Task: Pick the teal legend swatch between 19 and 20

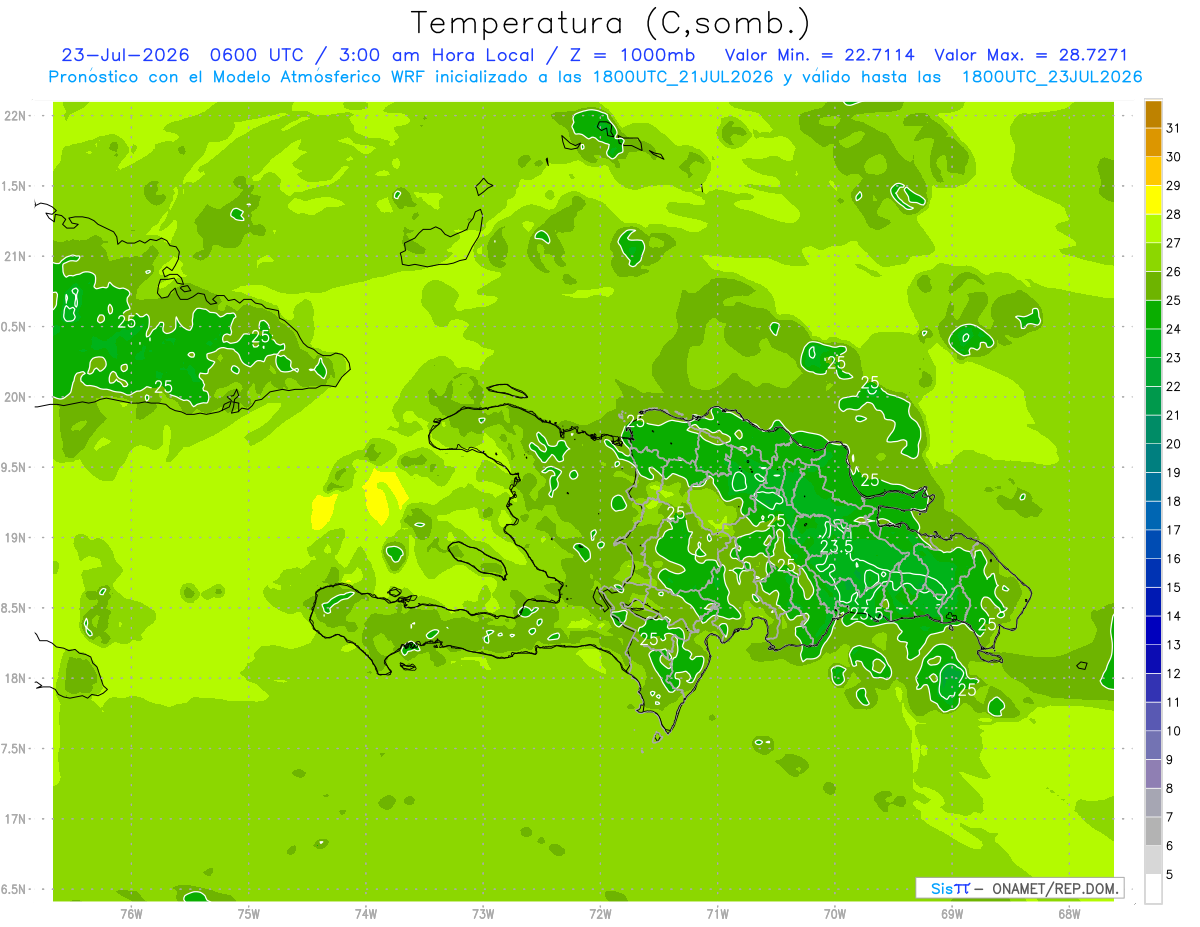Action: pos(1153,459)
